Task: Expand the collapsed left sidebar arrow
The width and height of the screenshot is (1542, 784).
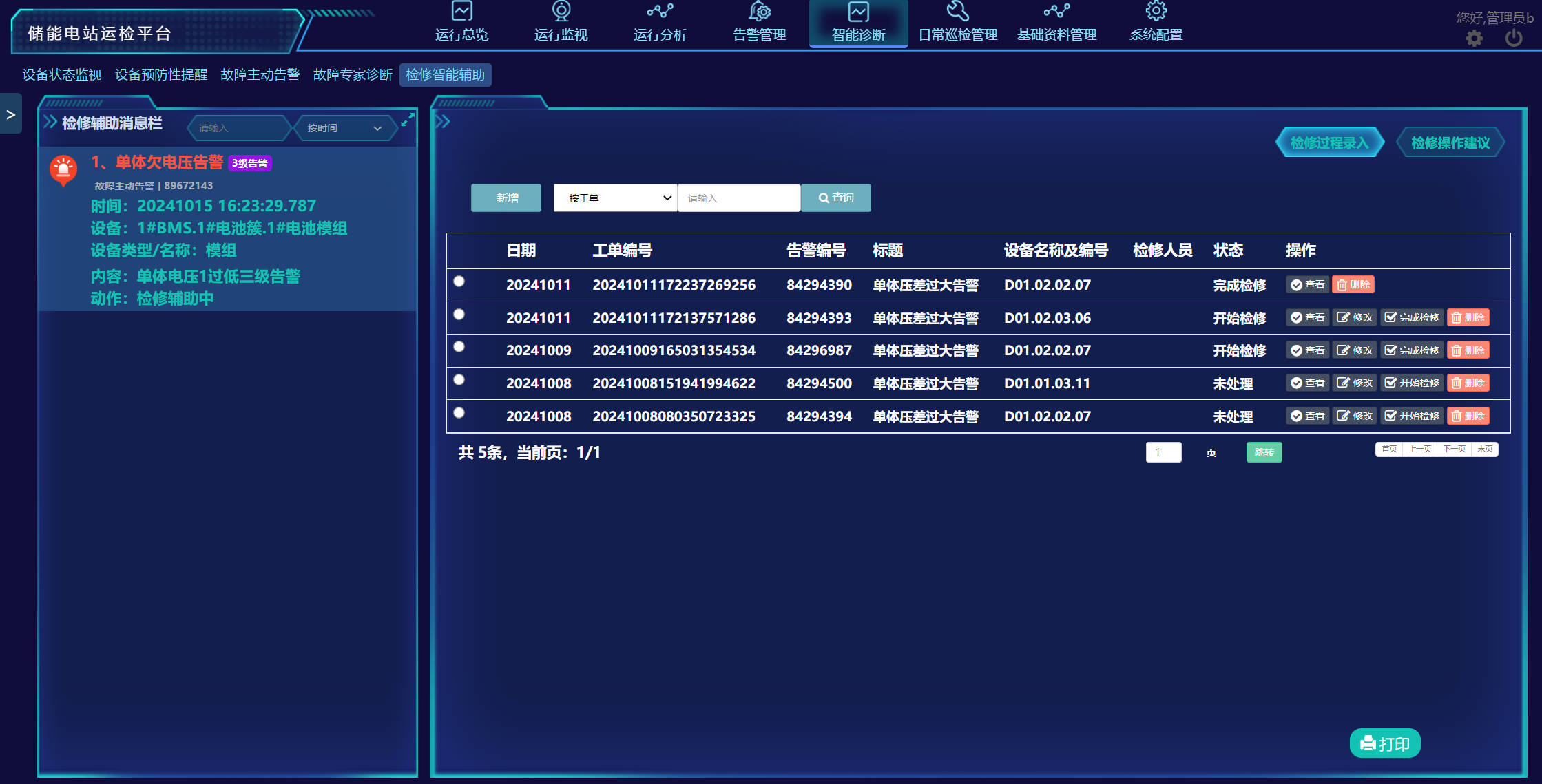Action: tap(10, 114)
